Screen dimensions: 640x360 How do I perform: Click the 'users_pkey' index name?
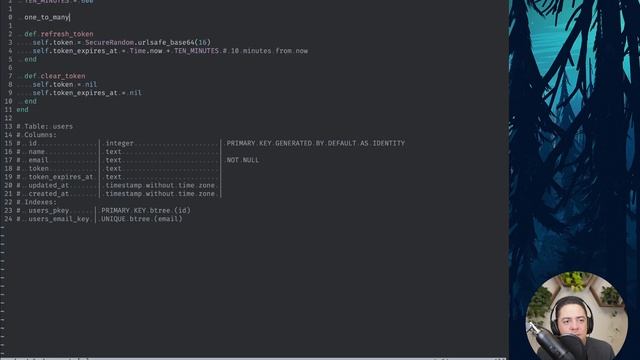(49, 211)
